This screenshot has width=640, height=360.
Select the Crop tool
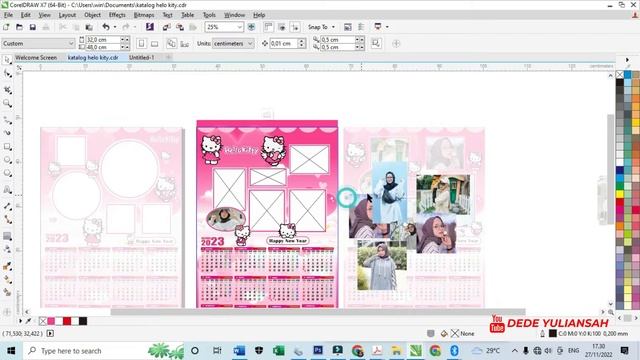(7, 89)
